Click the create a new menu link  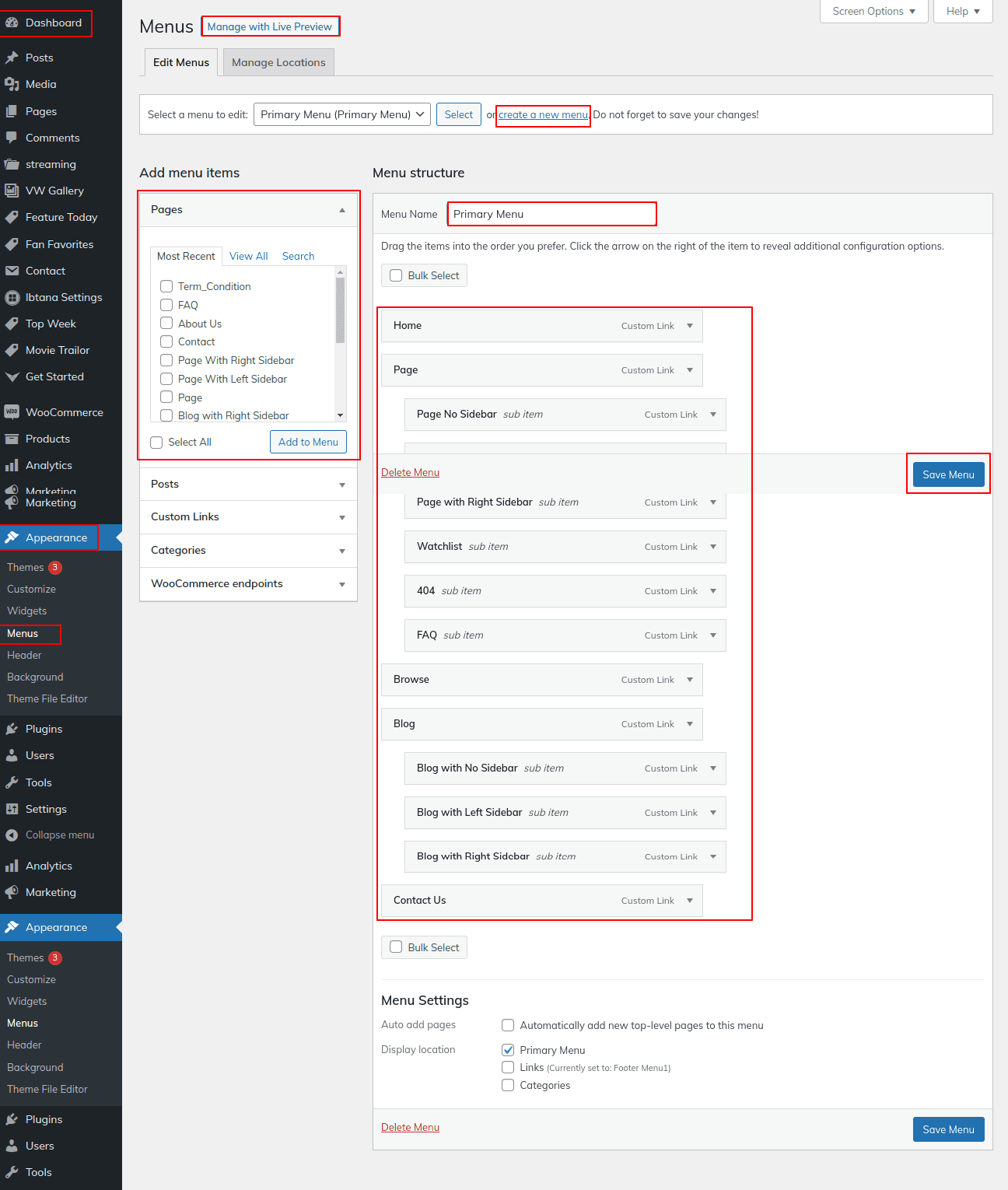pyautogui.click(x=543, y=115)
